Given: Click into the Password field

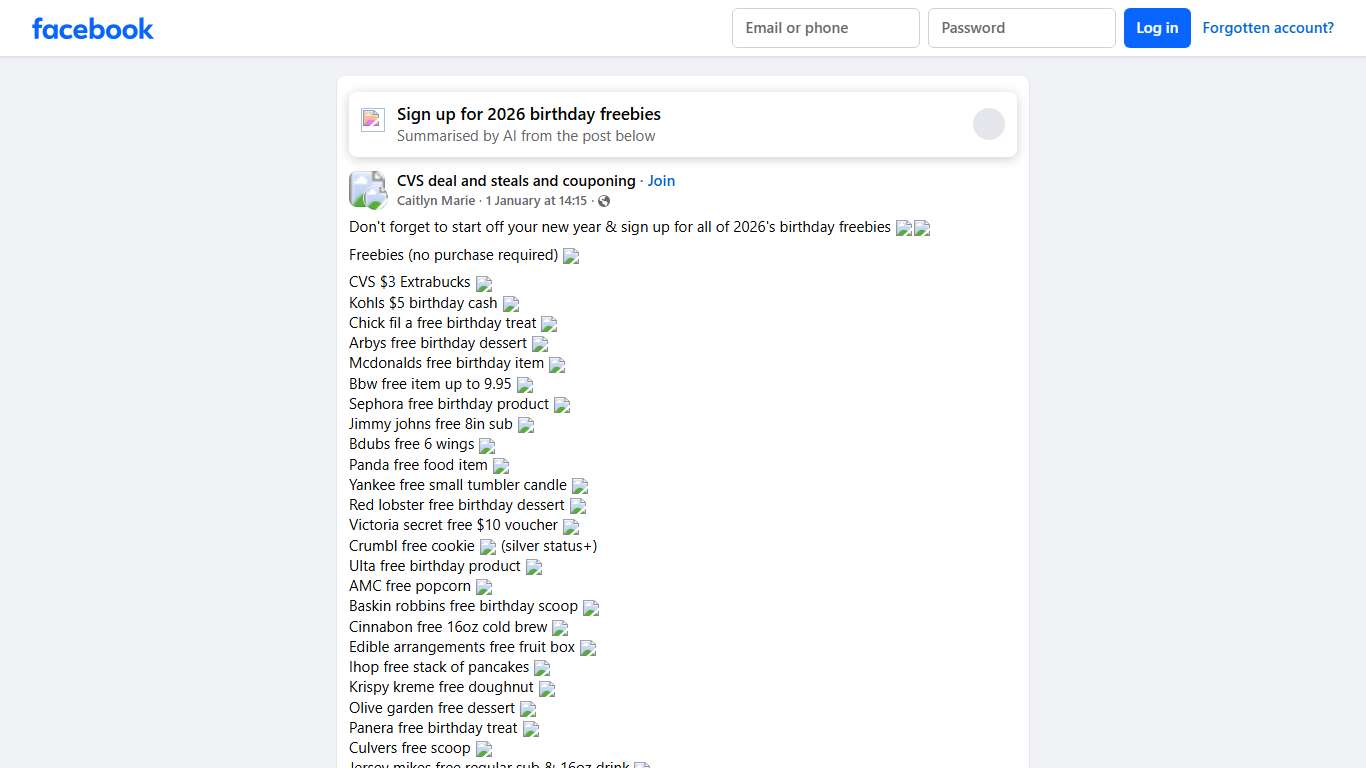Looking at the screenshot, I should click(x=1021, y=28).
